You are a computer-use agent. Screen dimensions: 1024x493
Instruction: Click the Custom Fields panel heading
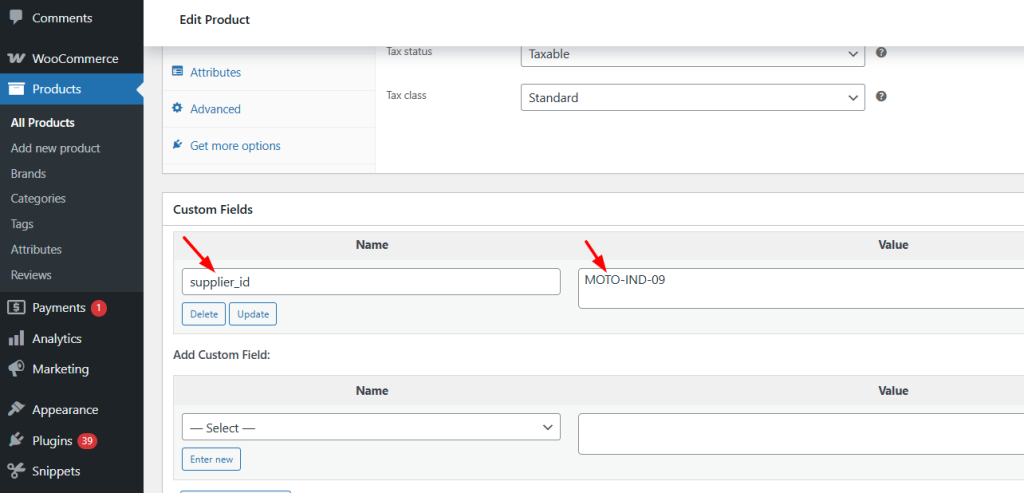click(213, 210)
